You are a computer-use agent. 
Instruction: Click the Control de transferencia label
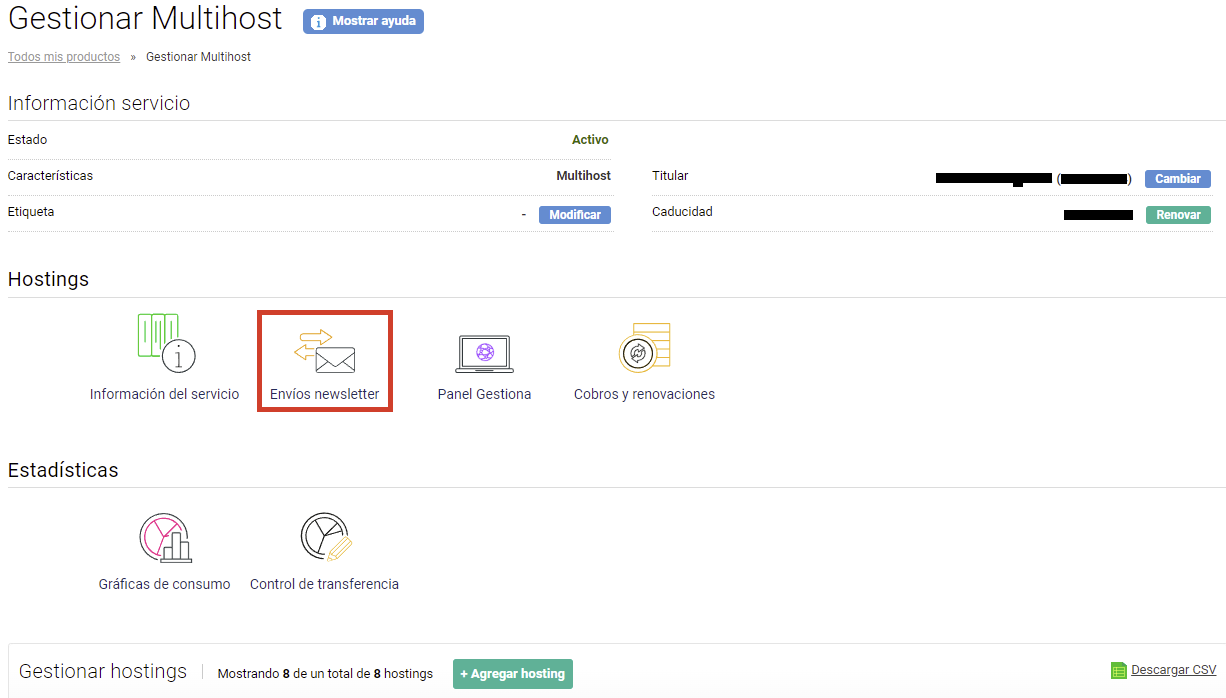(324, 584)
